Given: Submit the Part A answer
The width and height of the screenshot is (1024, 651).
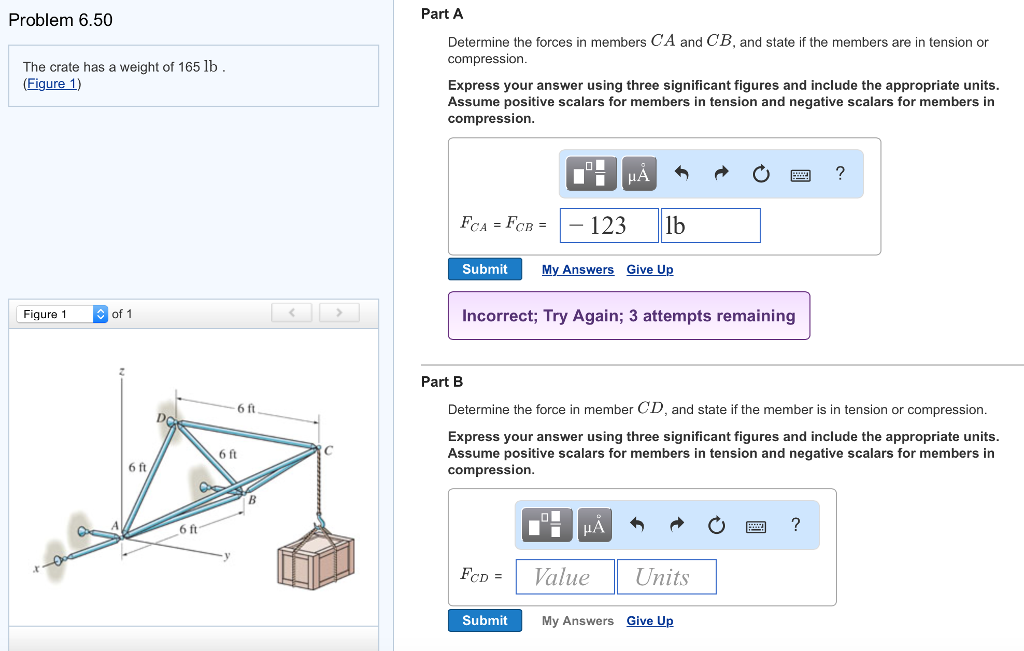Looking at the screenshot, I should (x=485, y=269).
